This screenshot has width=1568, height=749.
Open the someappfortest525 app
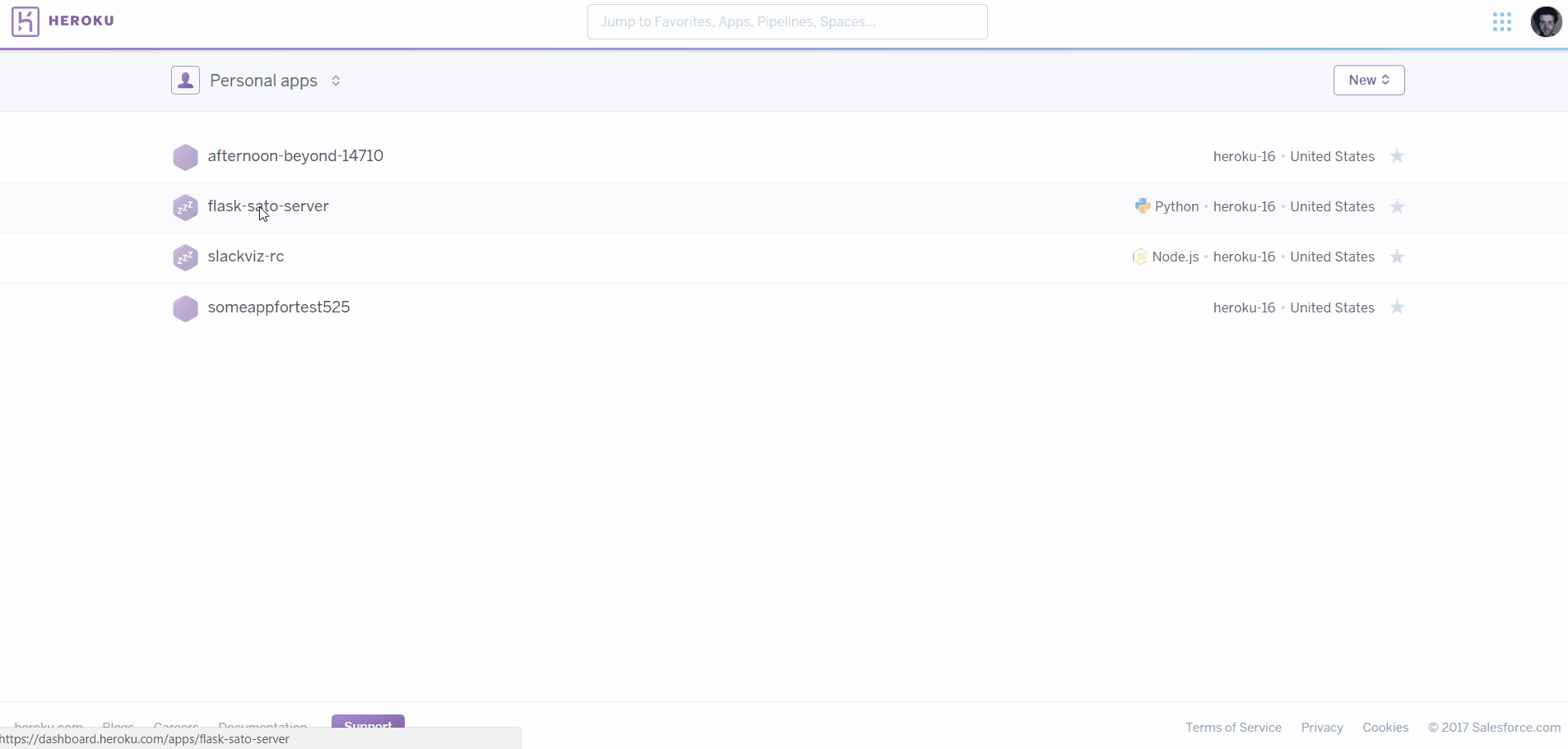coord(279,307)
